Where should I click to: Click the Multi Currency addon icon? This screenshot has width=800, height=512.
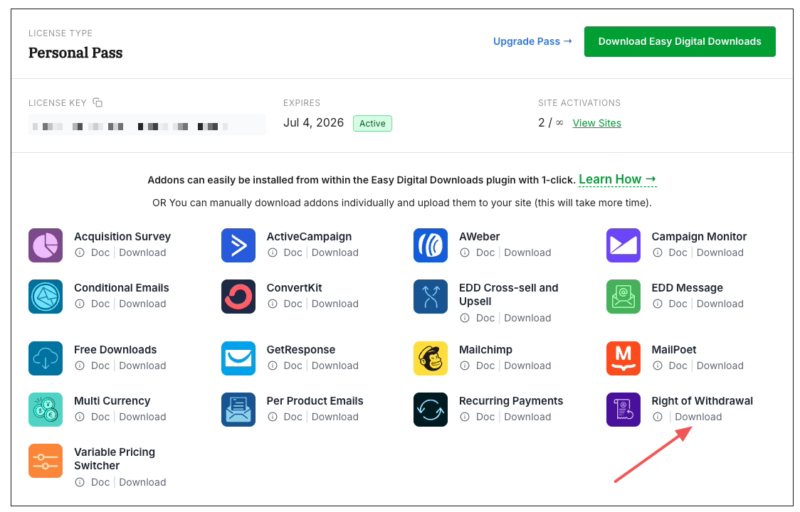45,409
